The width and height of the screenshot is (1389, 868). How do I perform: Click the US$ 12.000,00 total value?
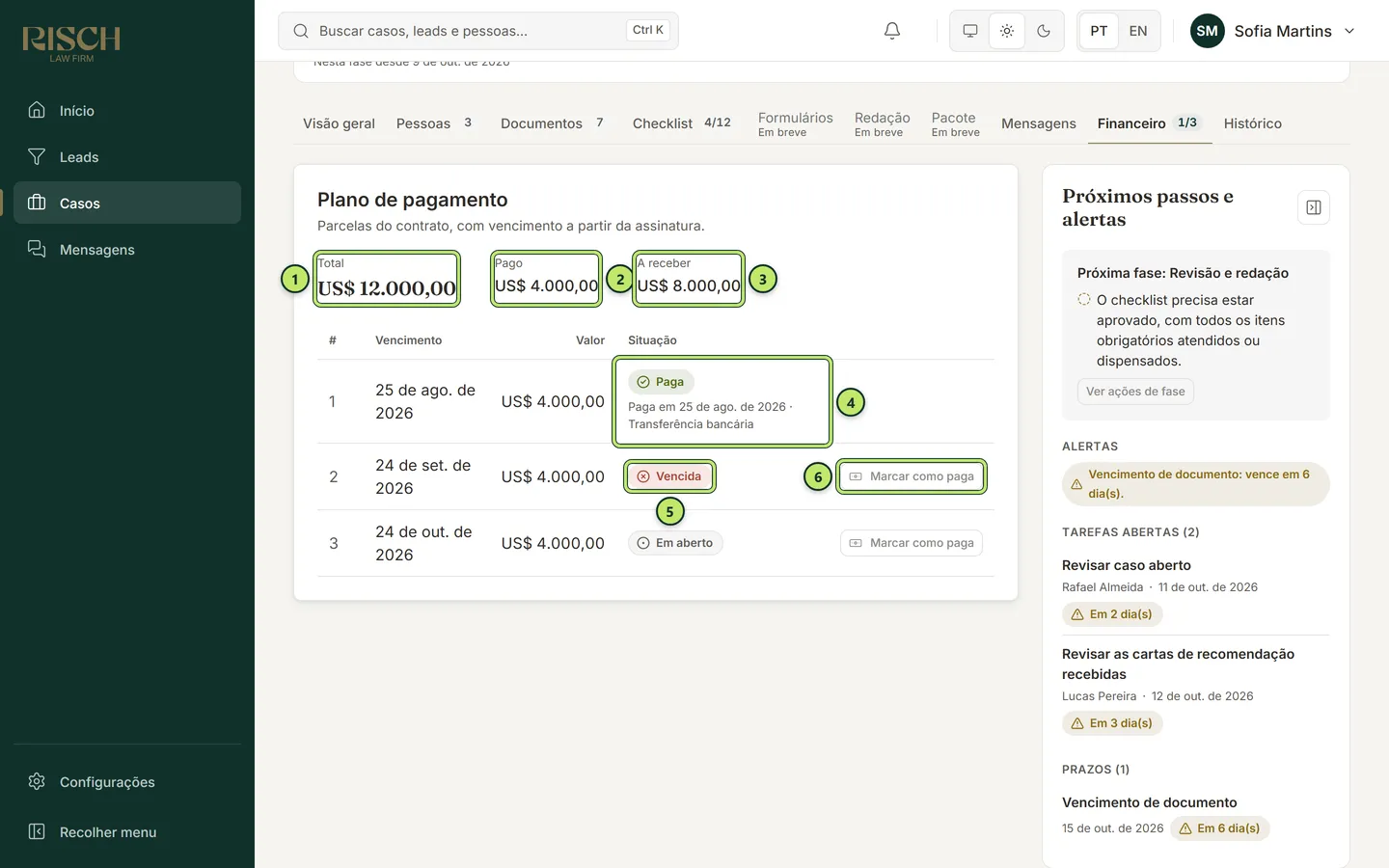pos(387,288)
